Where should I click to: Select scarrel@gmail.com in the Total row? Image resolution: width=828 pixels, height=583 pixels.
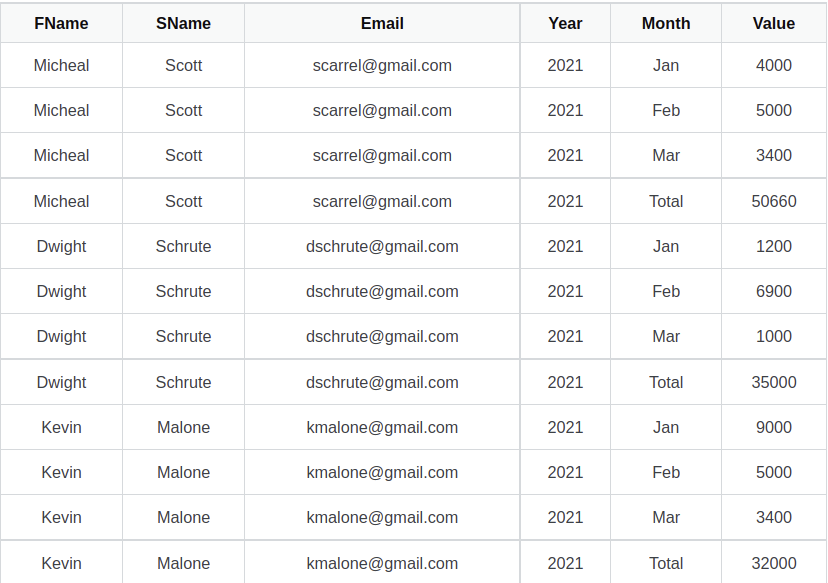click(382, 201)
